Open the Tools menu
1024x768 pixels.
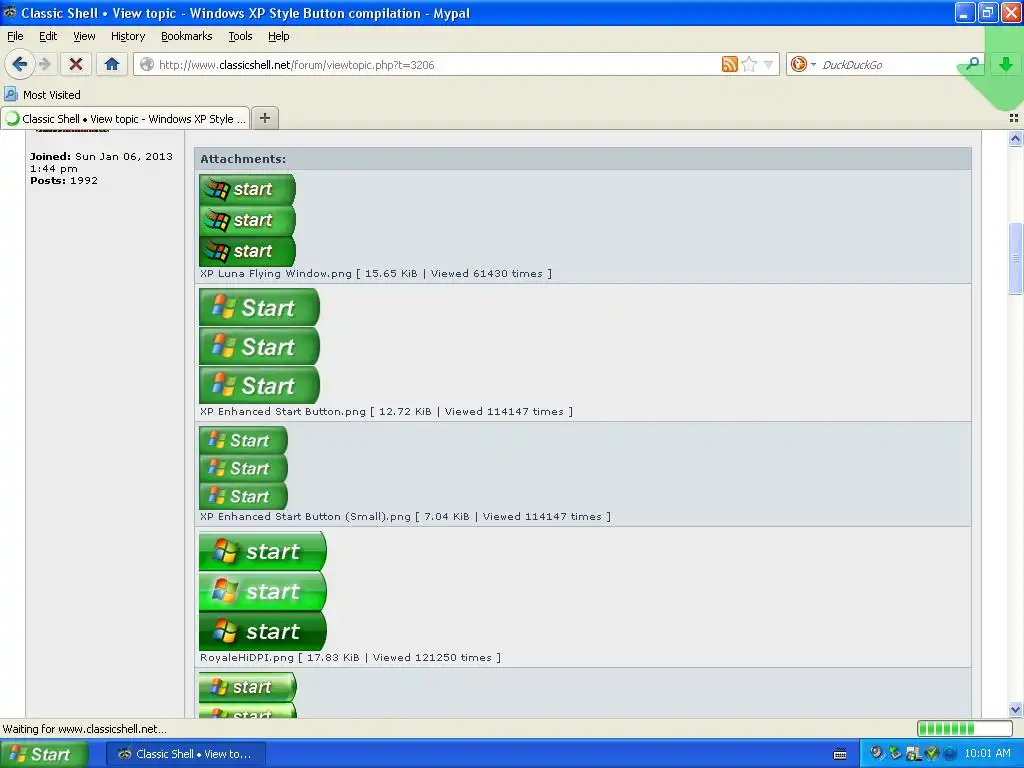(240, 36)
